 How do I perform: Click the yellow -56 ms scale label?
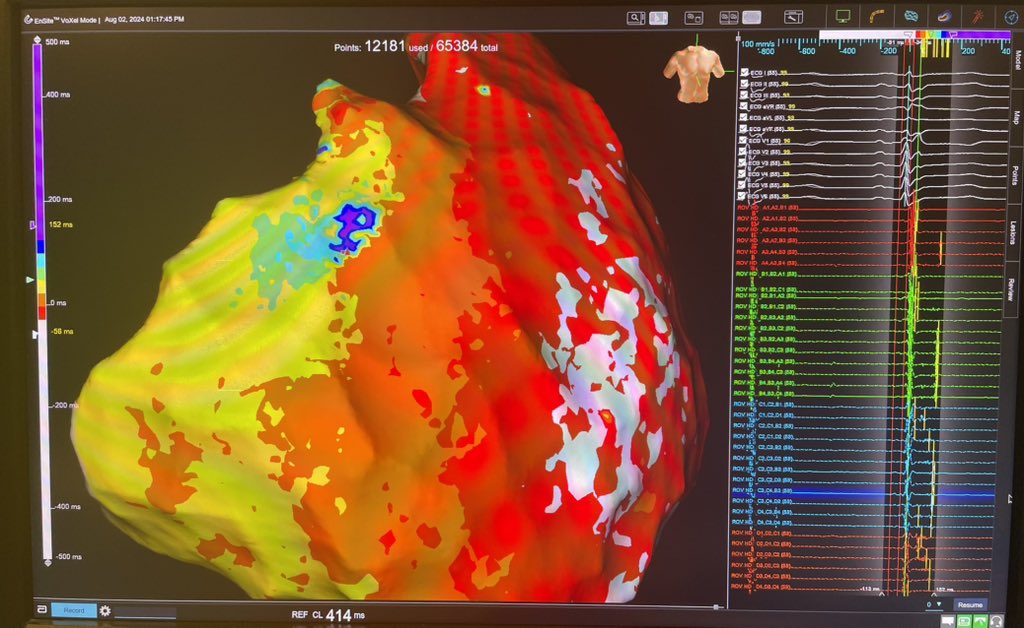point(63,332)
